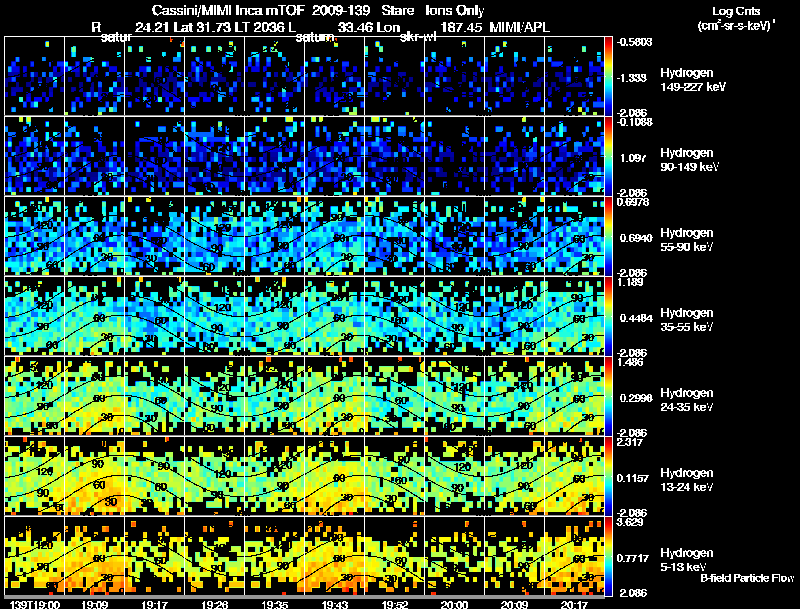Click the 'Ions Only' text in the title

(455, 10)
